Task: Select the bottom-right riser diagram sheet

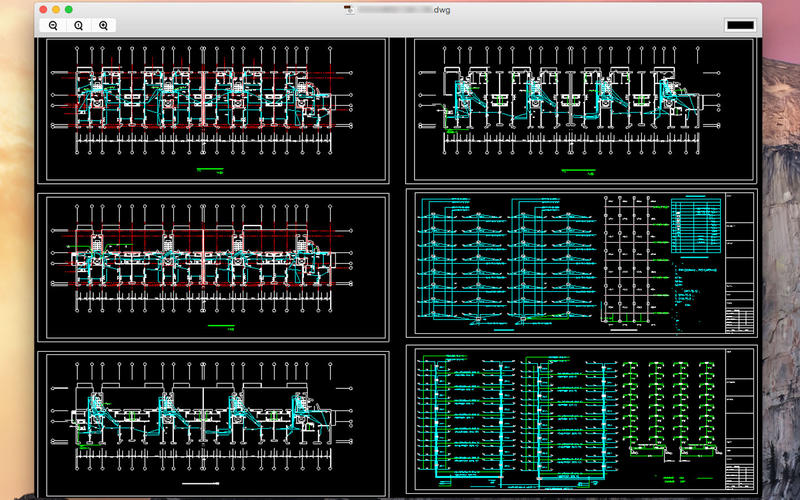Action: pos(581,419)
